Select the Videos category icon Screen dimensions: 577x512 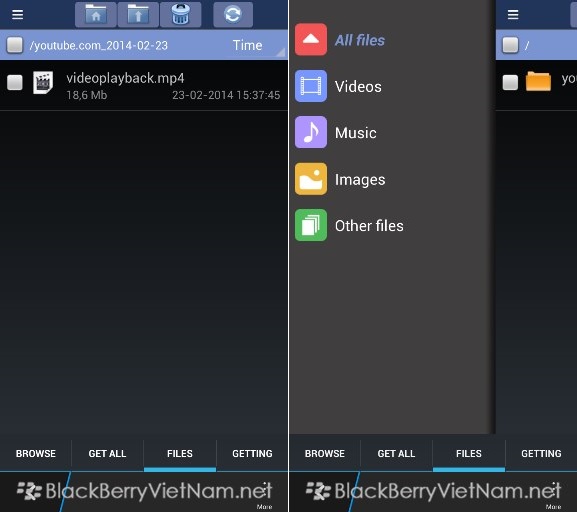(x=311, y=86)
